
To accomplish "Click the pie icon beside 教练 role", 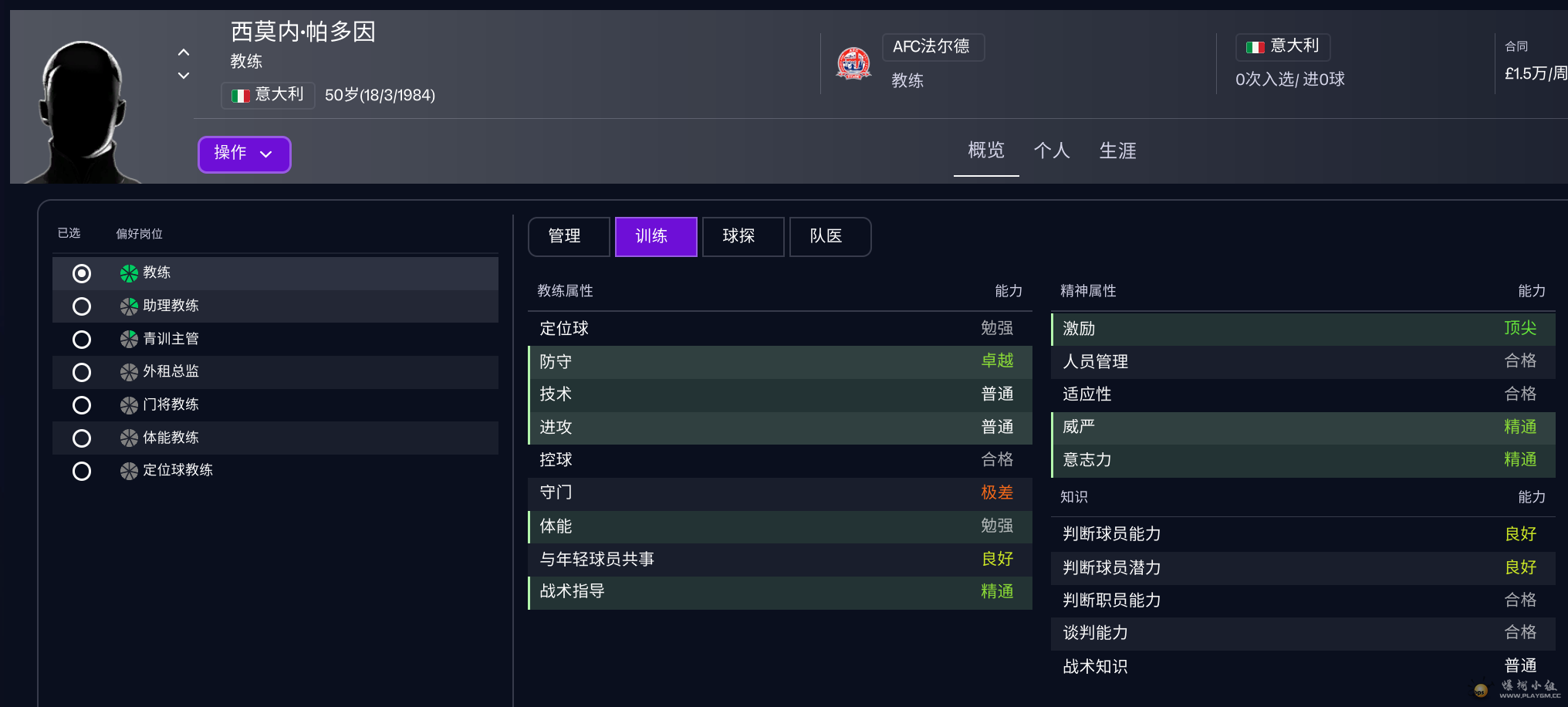I will 129,273.
